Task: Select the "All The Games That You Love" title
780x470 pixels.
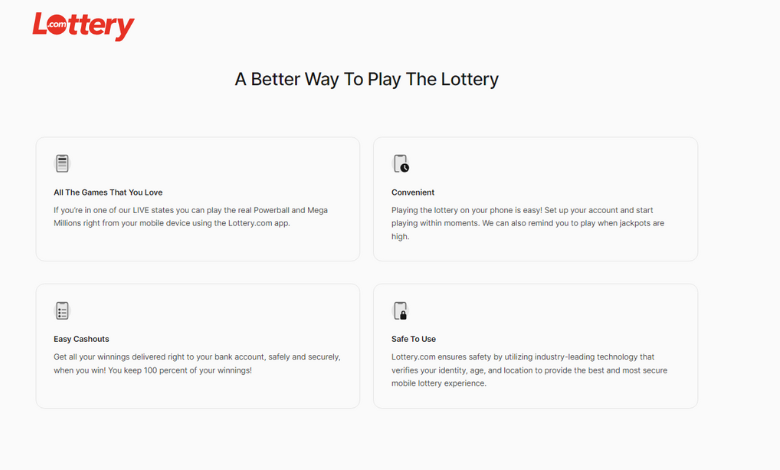Action: 108,192
